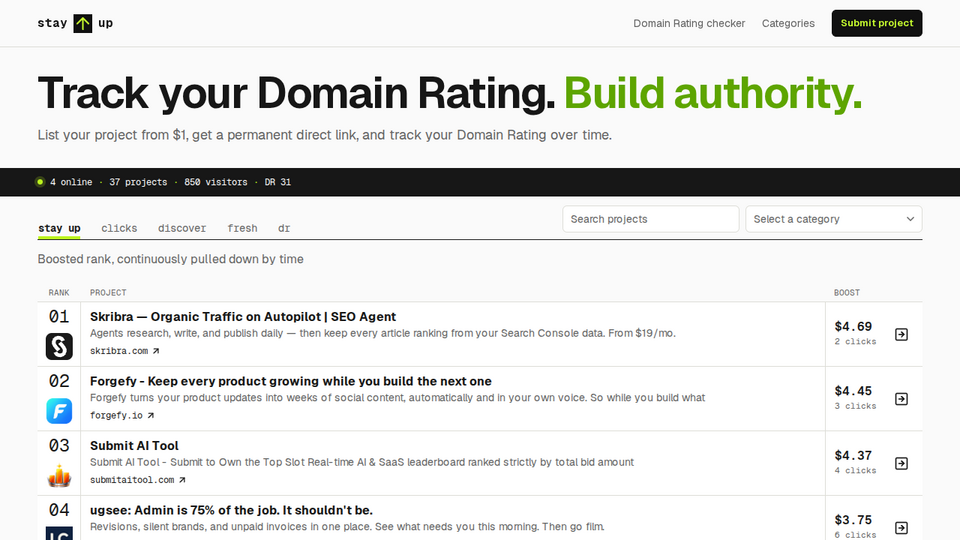Click rank number 01

pos(59,317)
